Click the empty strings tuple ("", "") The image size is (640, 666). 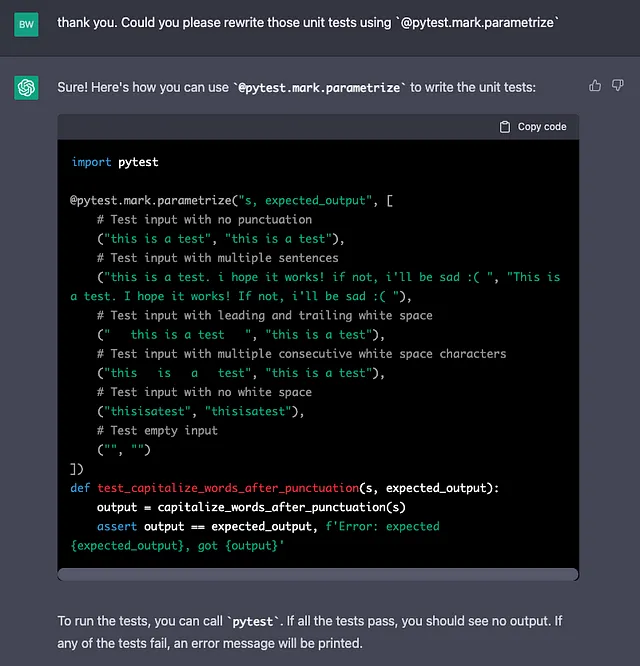click(x=124, y=450)
